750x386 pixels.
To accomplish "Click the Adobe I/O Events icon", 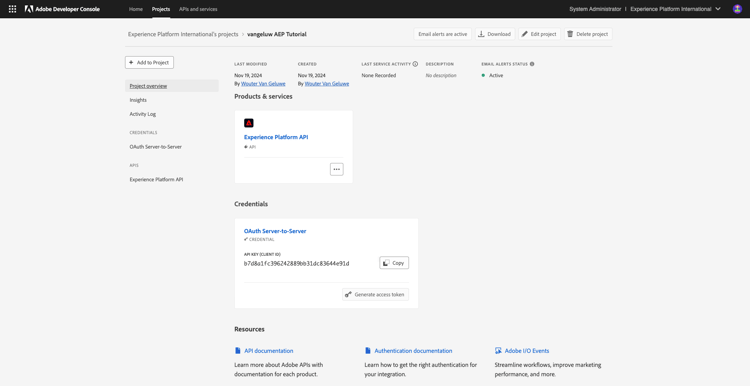I will 498,351.
